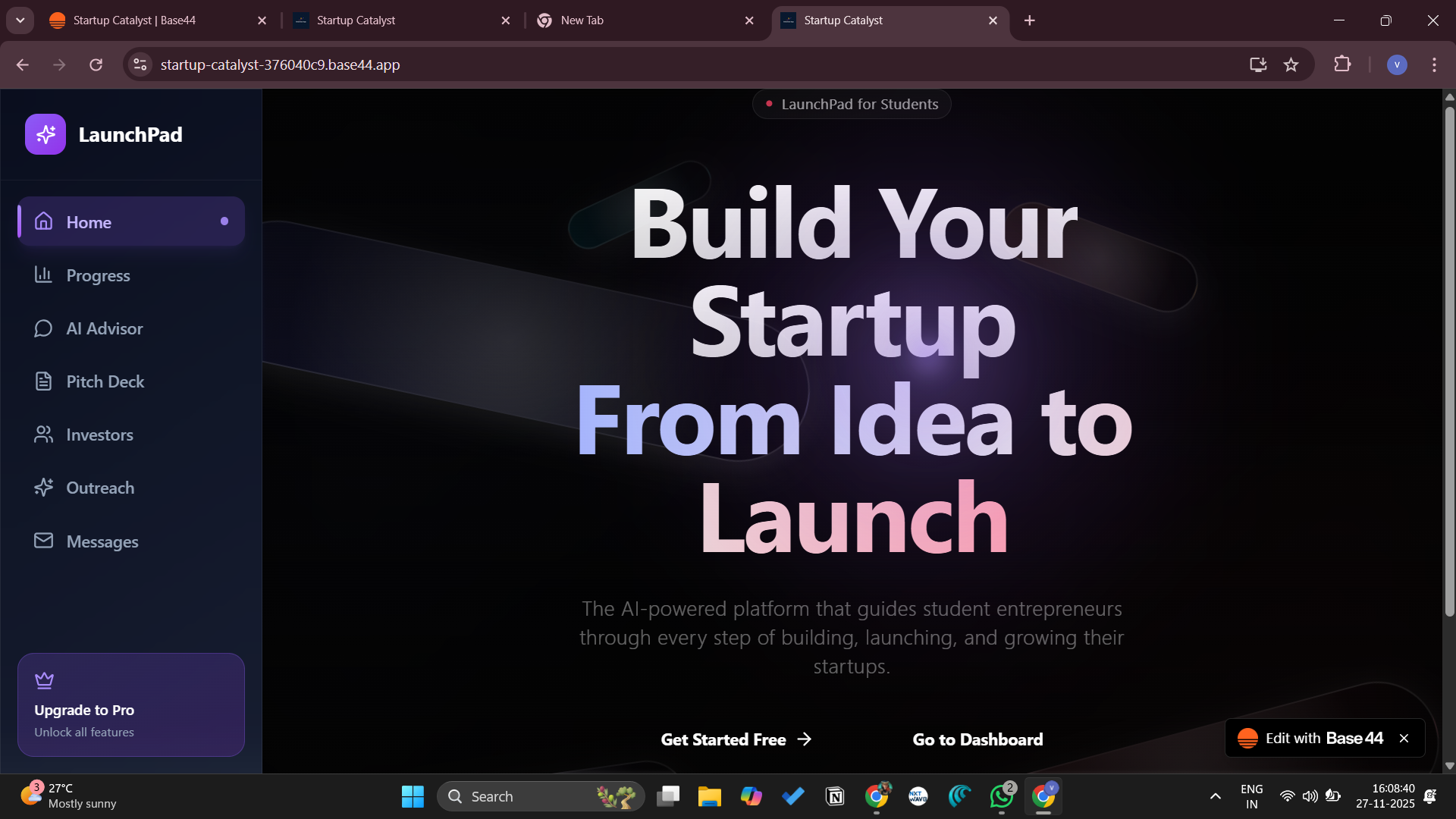Click Get Started Free button
The width and height of the screenshot is (1456, 819).
(736, 739)
